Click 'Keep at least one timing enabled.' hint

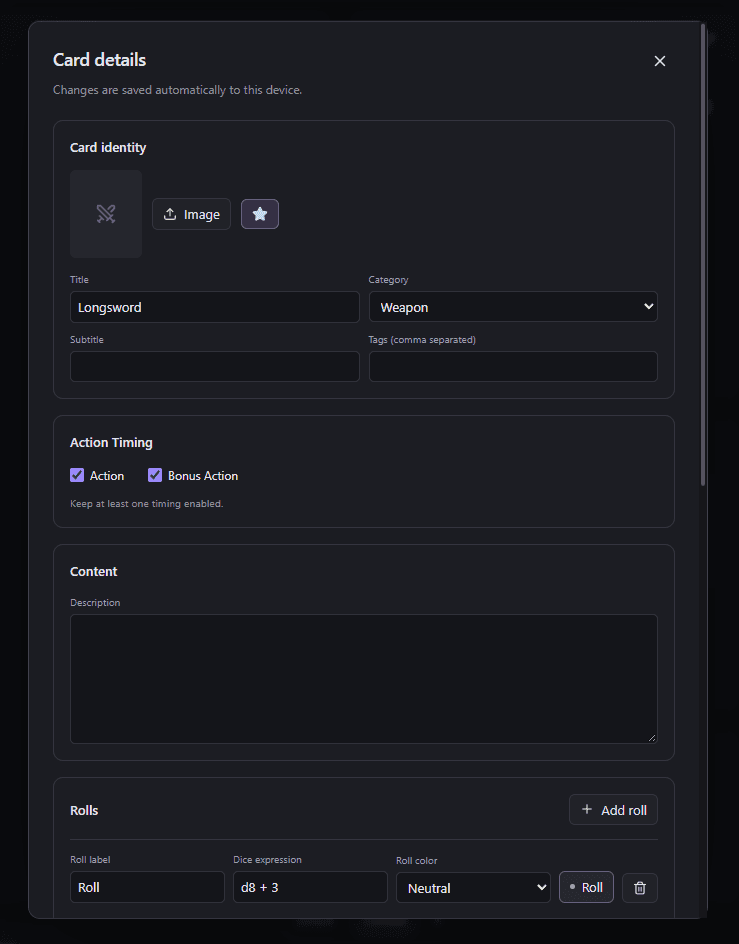pyautogui.click(x=146, y=503)
